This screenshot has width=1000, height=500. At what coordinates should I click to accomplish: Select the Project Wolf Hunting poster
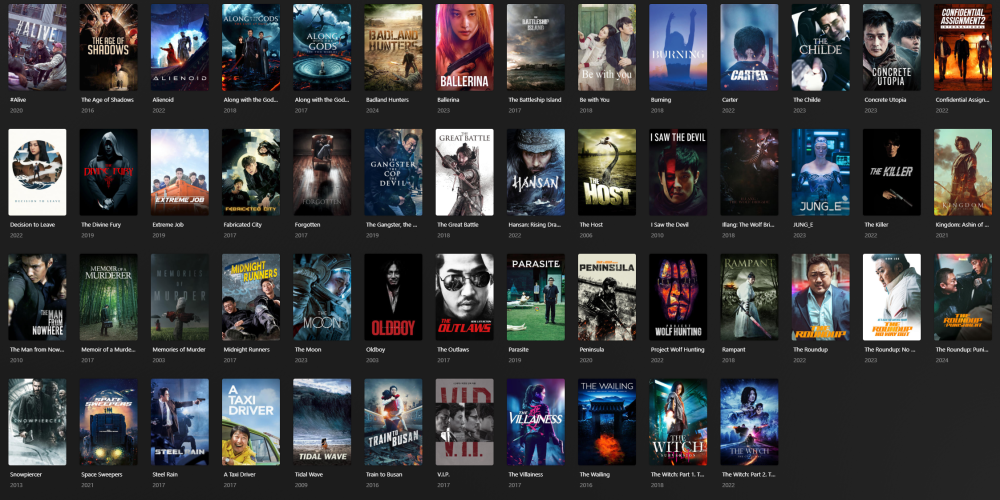(678, 297)
